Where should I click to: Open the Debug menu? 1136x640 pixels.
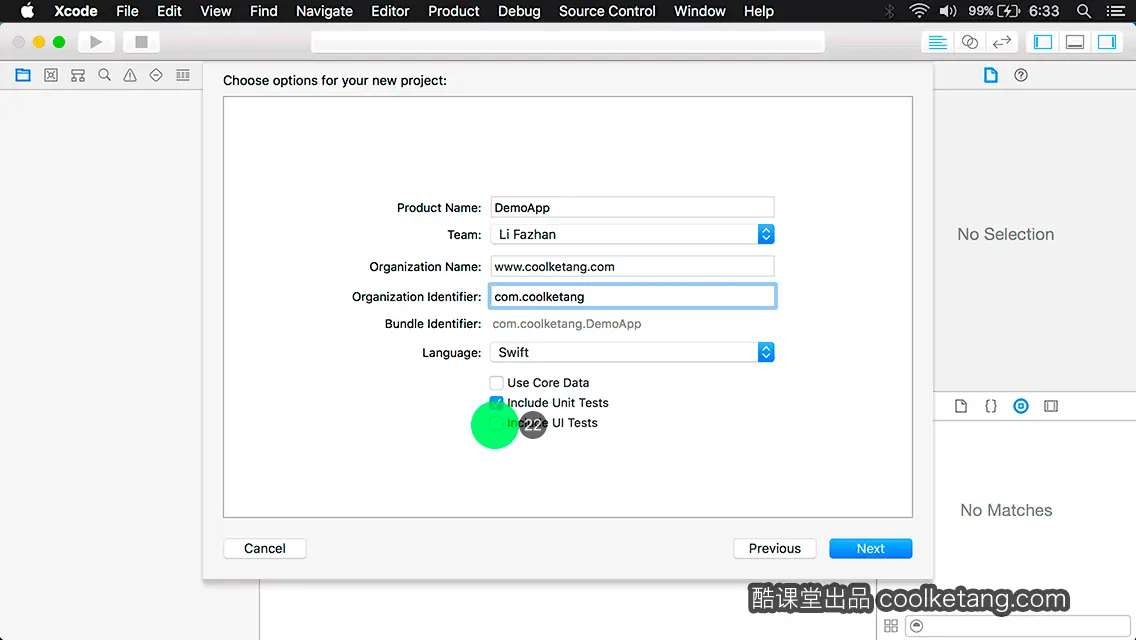[519, 11]
